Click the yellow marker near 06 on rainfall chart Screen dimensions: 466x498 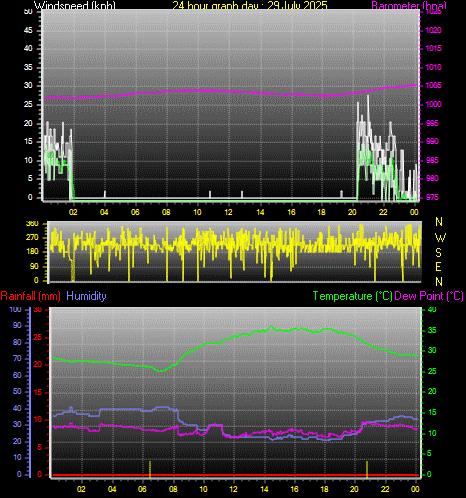[x=150, y=468]
